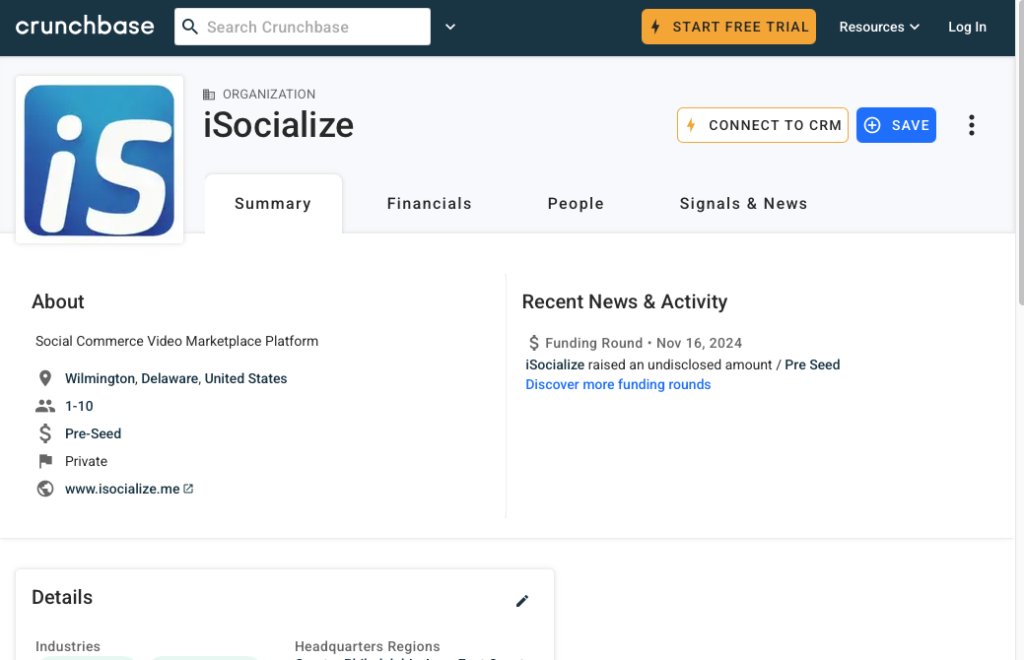Viewport: 1024px width, 660px height.
Task: Switch to the Financials tab
Action: (x=429, y=204)
